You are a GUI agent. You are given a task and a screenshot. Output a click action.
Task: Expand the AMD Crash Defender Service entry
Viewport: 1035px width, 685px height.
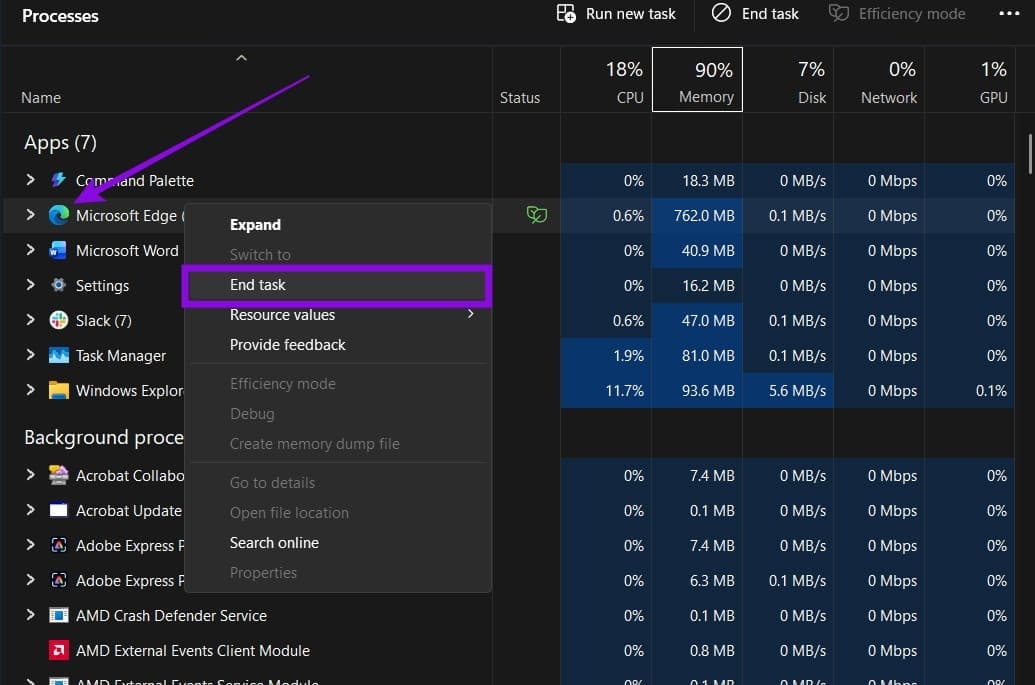(30, 615)
